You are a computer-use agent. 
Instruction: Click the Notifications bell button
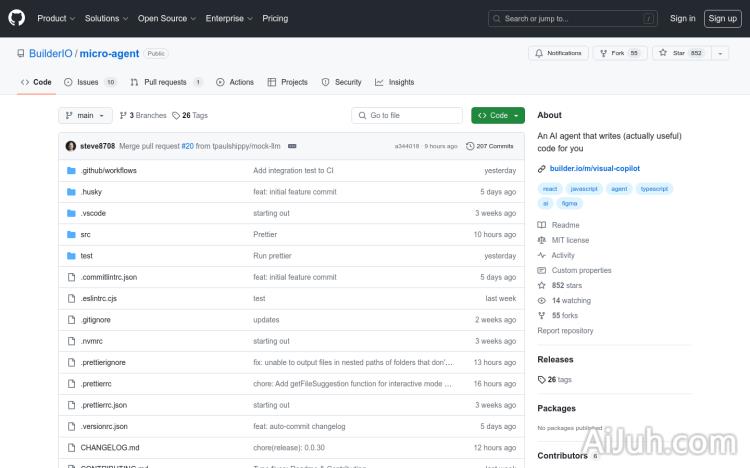(558, 53)
